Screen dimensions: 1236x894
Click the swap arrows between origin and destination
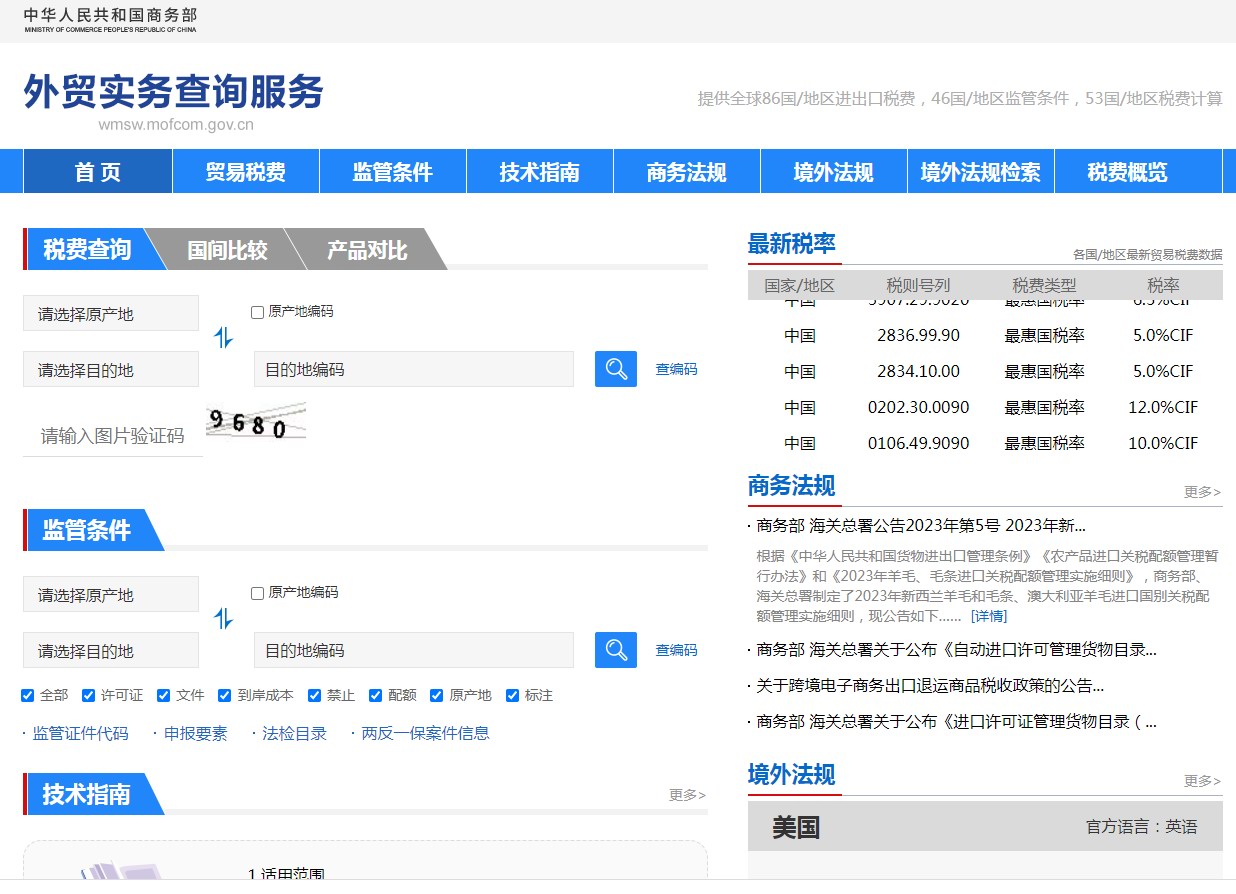click(x=224, y=338)
